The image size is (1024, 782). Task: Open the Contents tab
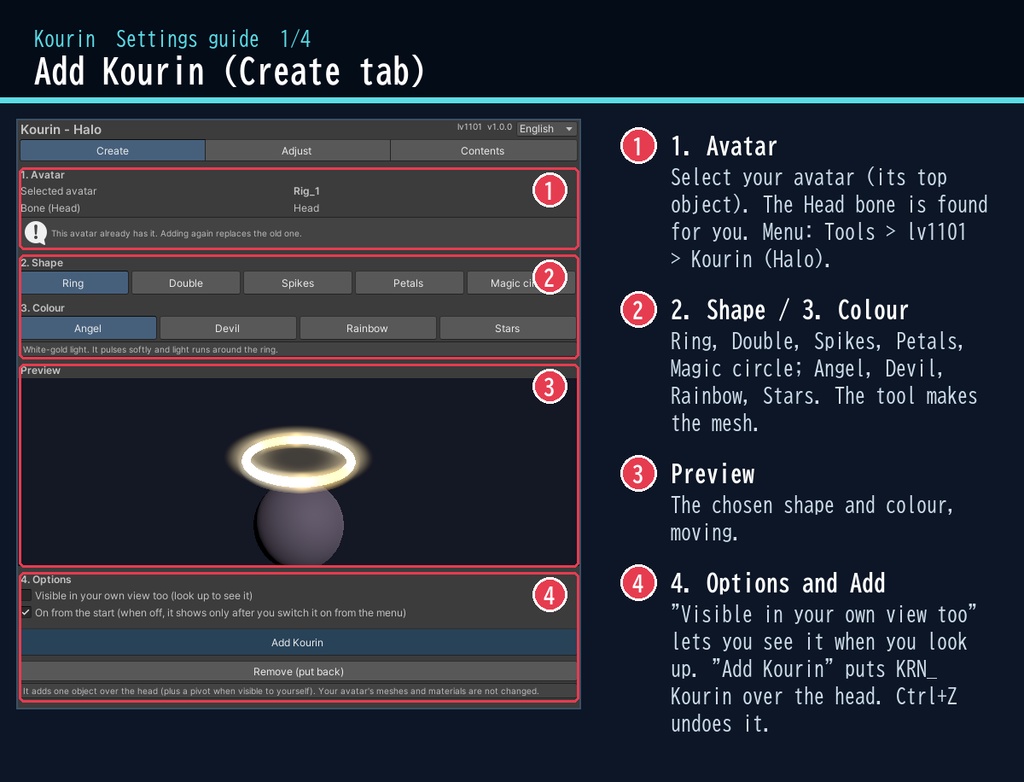483,150
